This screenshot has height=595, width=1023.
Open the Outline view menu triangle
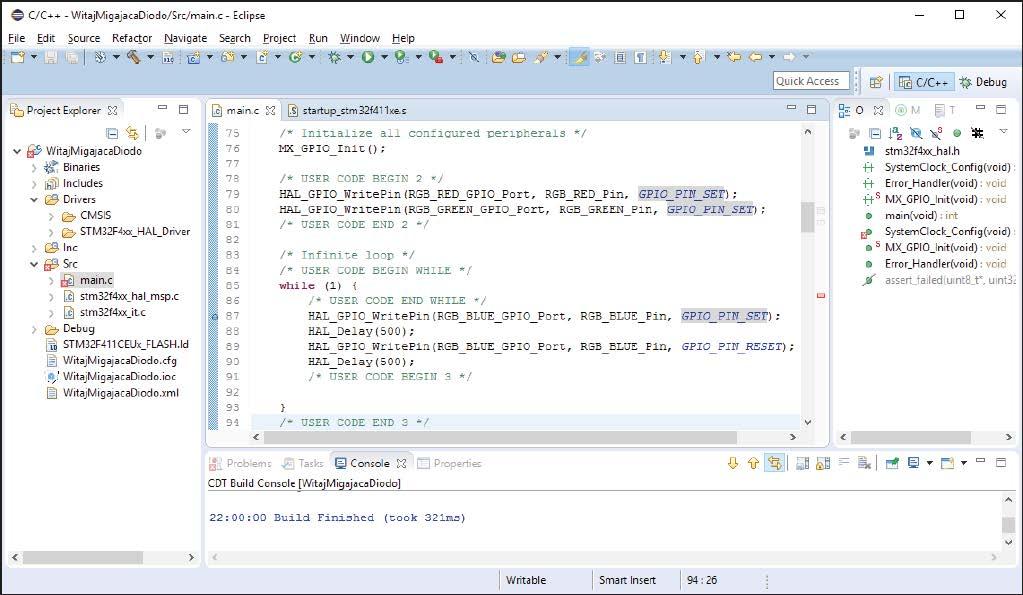pyautogui.click(x=1003, y=132)
